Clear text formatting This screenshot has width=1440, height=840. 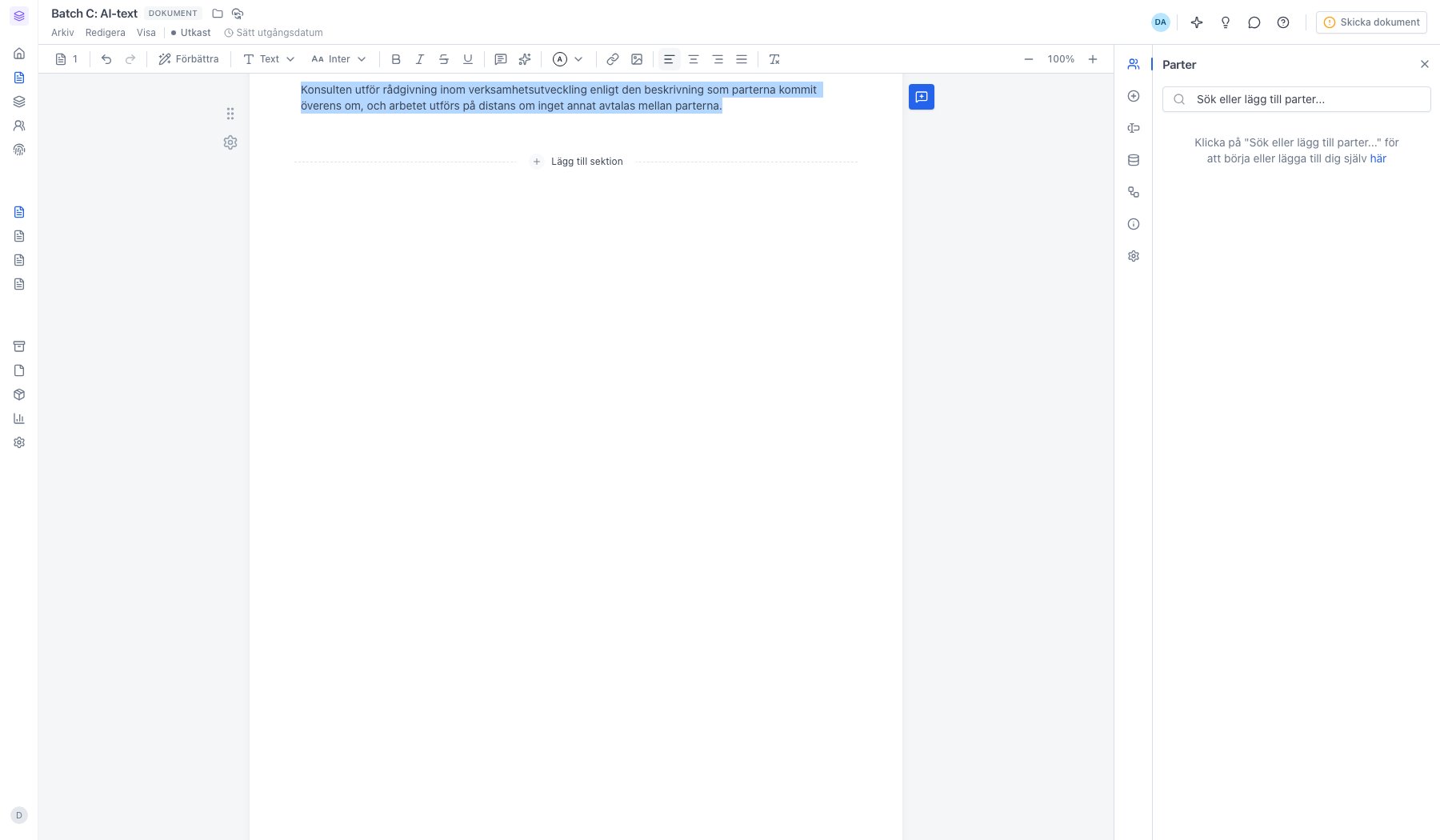coord(774,59)
